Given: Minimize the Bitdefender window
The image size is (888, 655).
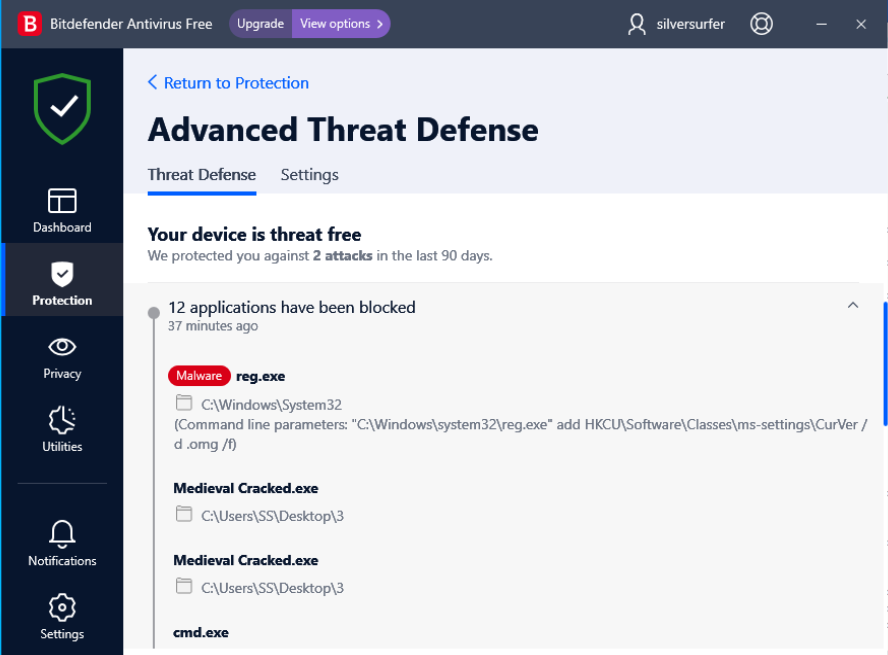Looking at the screenshot, I should (x=821, y=24).
